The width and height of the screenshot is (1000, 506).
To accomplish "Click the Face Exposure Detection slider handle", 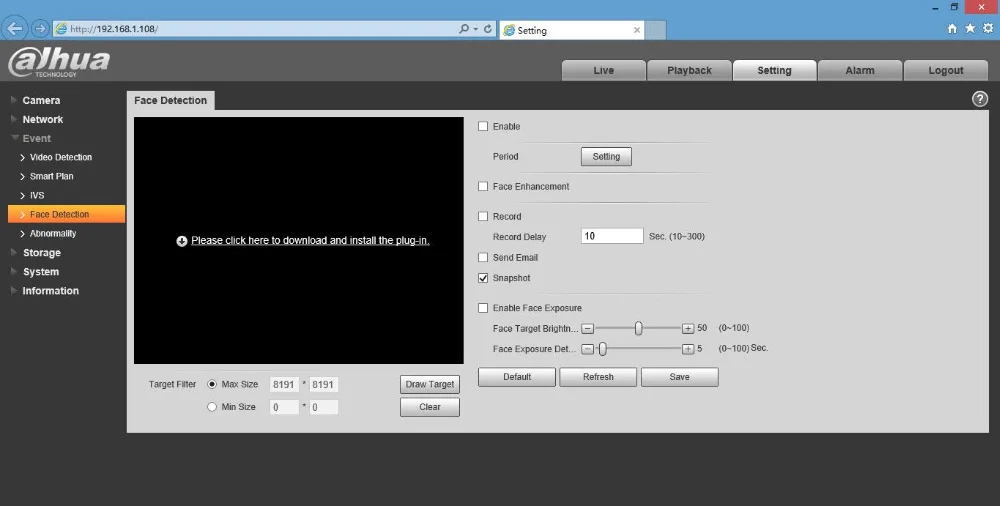I will [602, 349].
